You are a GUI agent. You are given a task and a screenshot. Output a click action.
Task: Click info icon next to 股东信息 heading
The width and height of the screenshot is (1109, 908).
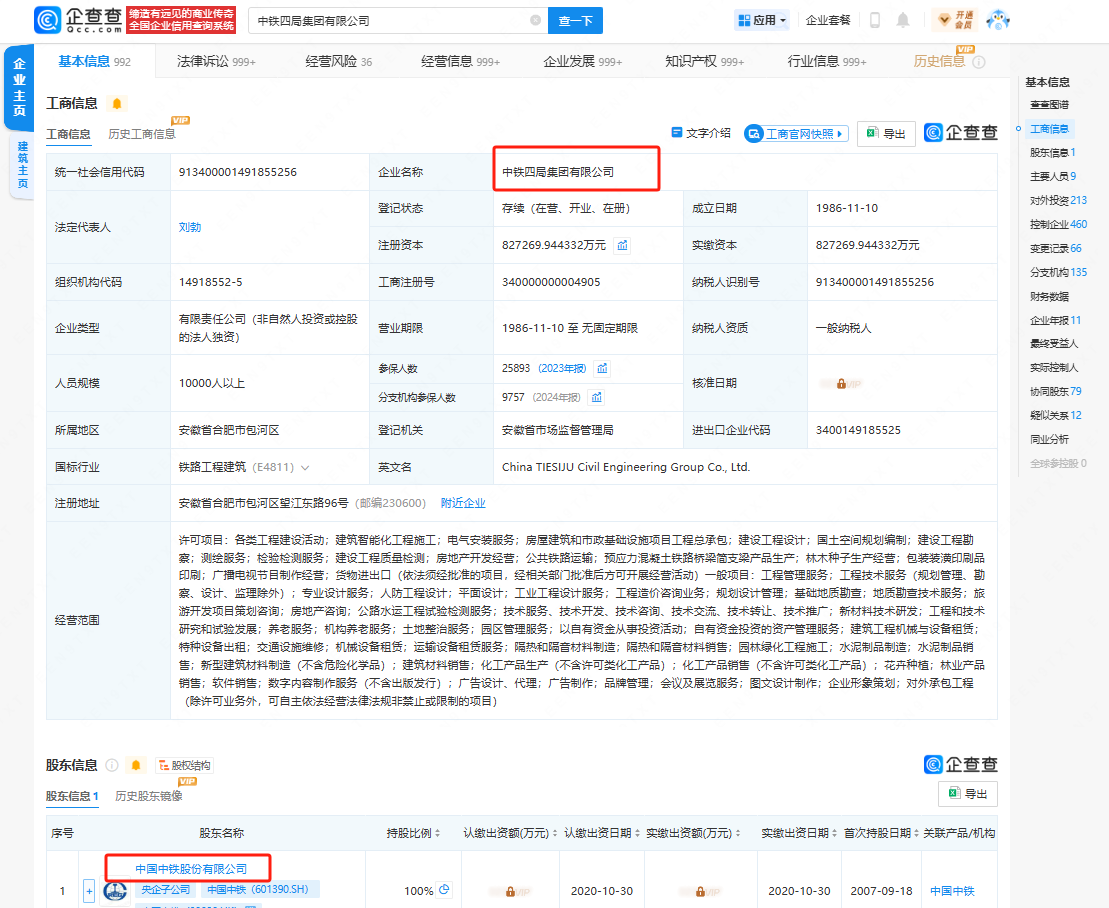tap(111, 765)
